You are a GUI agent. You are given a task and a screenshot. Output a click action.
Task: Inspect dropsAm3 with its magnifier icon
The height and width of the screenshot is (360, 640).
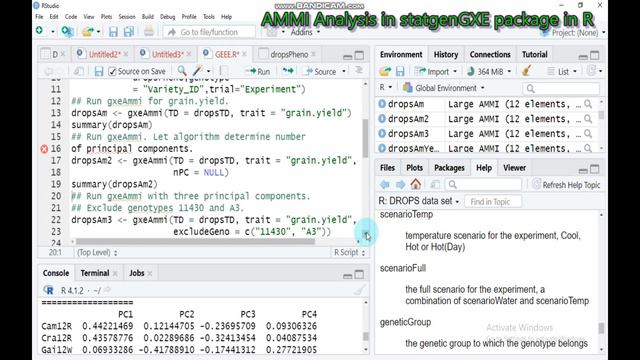(588, 134)
